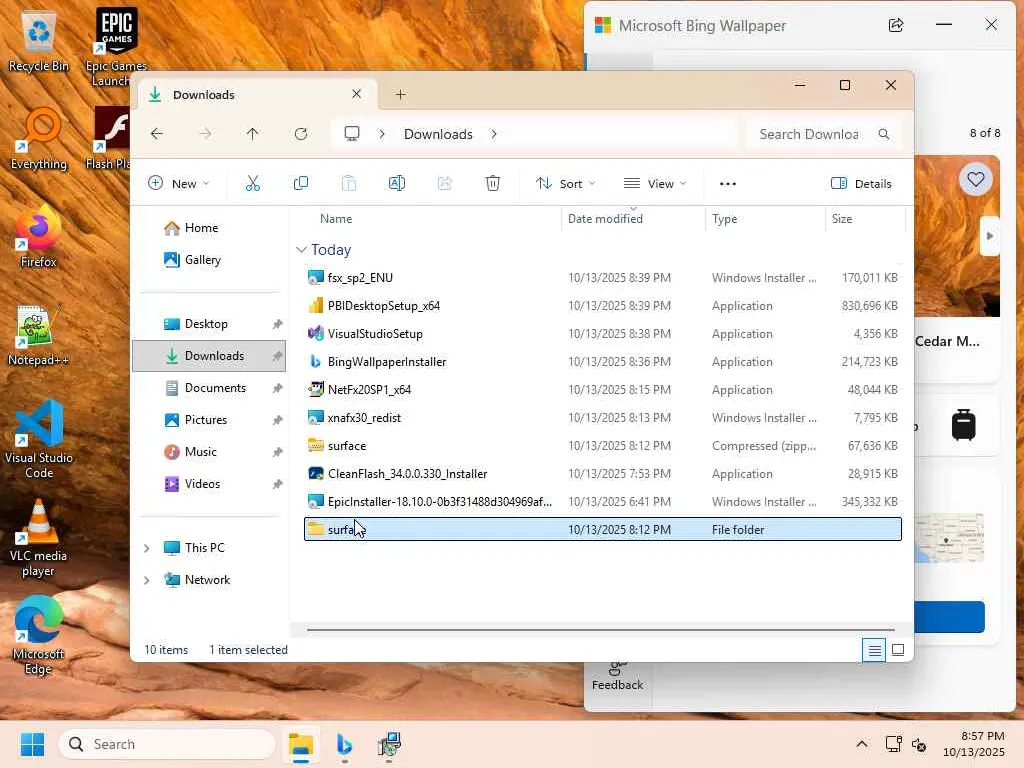Open Microsoft Edge desktop shortcut
1024x768 pixels.
39,635
